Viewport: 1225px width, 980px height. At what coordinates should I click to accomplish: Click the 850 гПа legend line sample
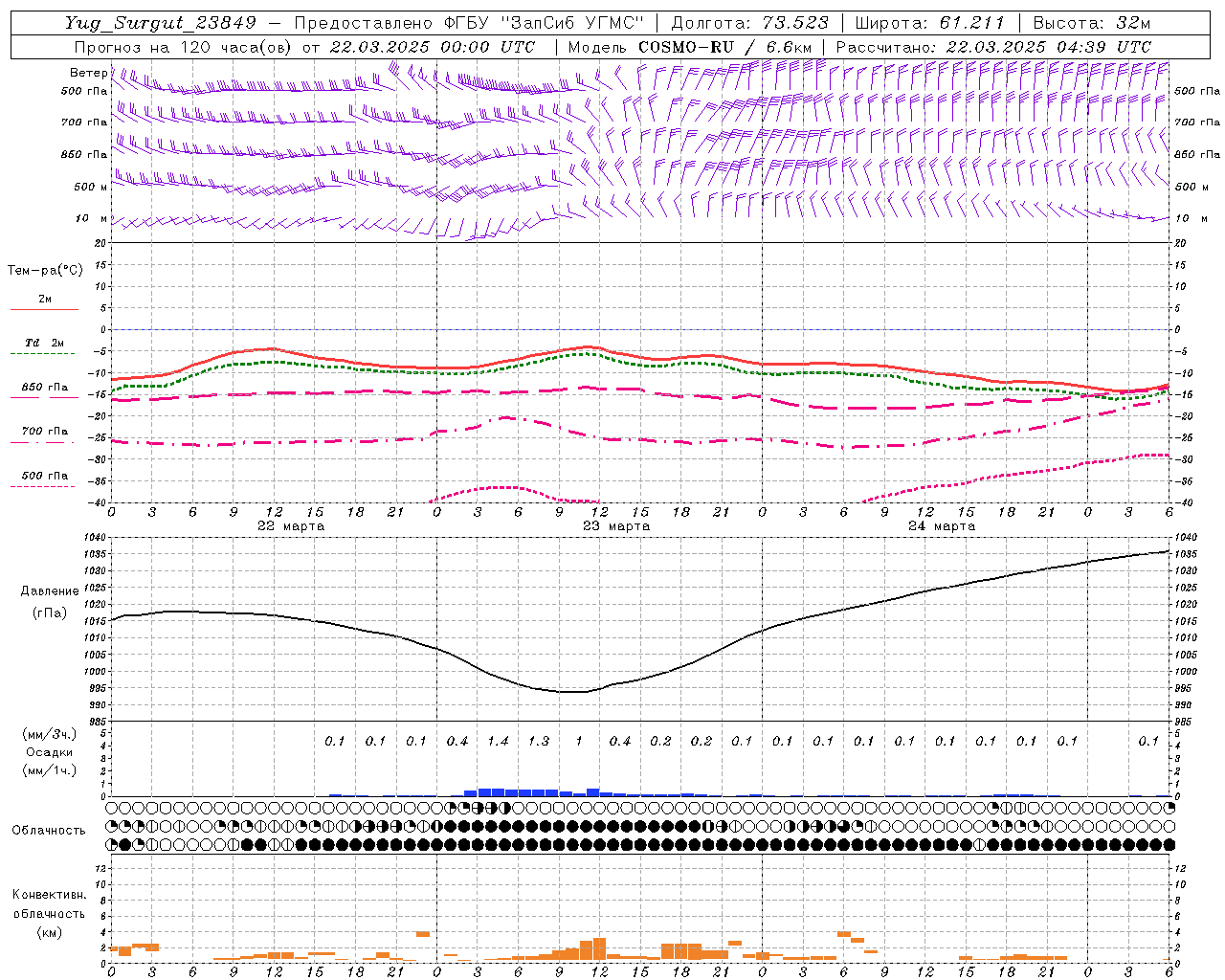pos(44,397)
